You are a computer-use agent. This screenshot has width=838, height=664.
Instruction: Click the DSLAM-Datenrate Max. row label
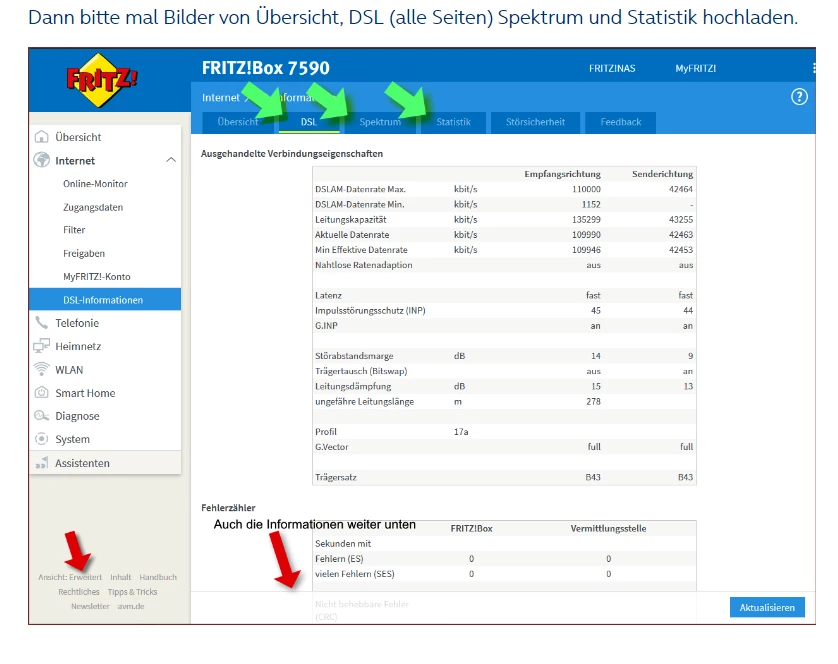[x=360, y=189]
